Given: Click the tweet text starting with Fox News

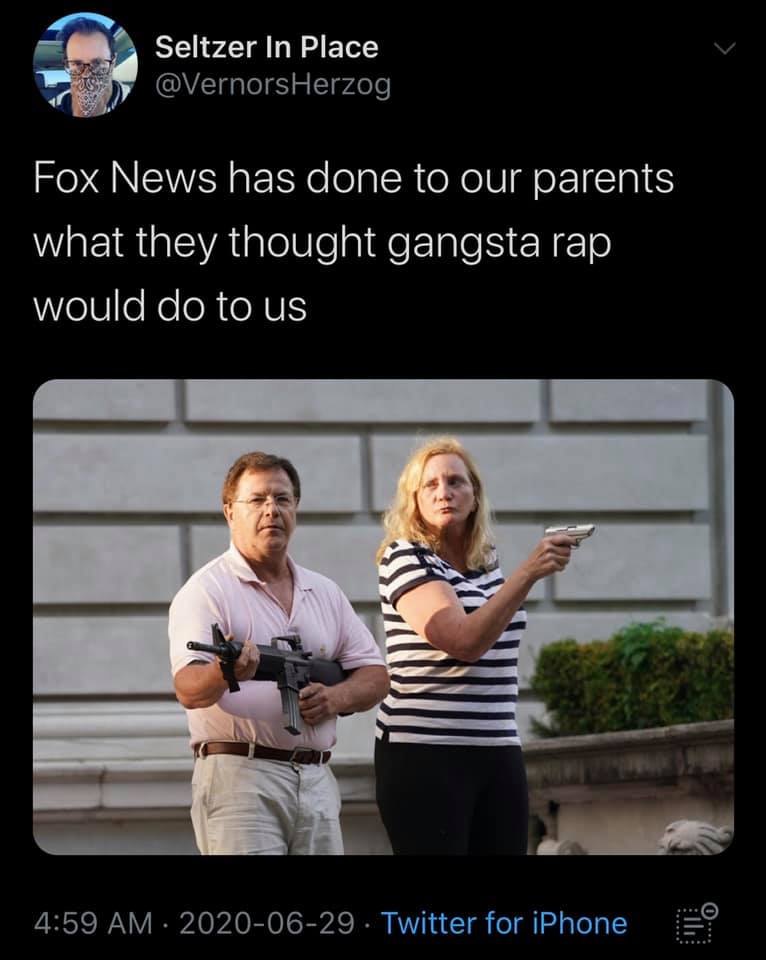Looking at the screenshot, I should [353, 242].
